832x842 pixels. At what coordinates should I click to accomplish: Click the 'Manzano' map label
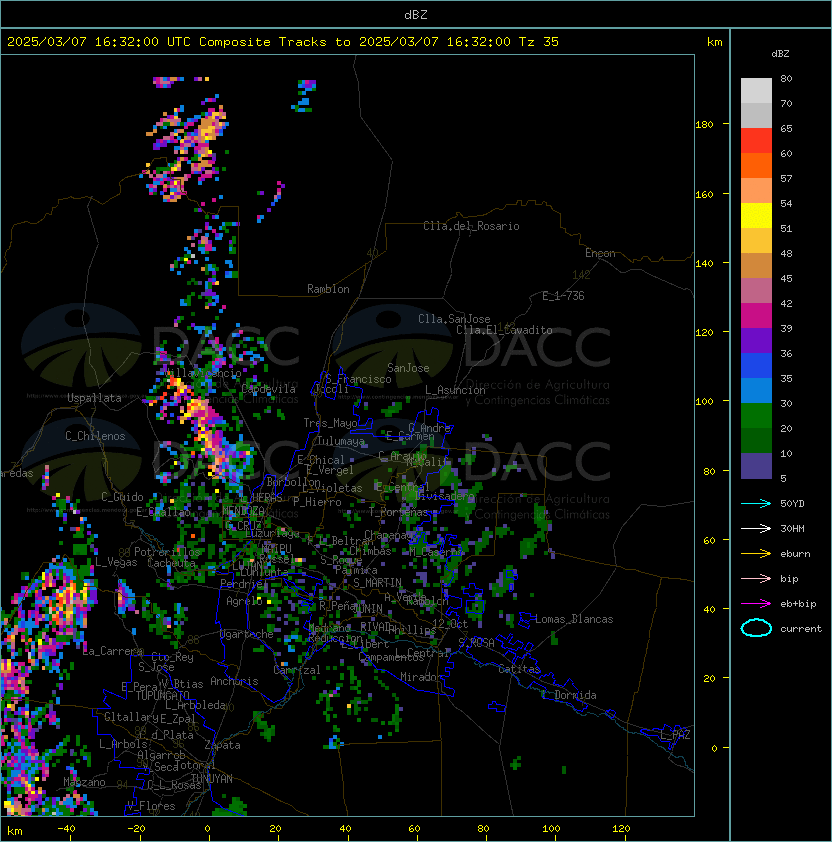pos(84,782)
